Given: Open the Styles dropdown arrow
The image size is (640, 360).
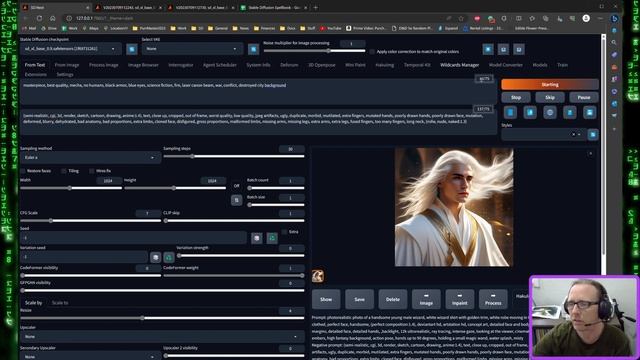Looking at the screenshot, I should (579, 134).
